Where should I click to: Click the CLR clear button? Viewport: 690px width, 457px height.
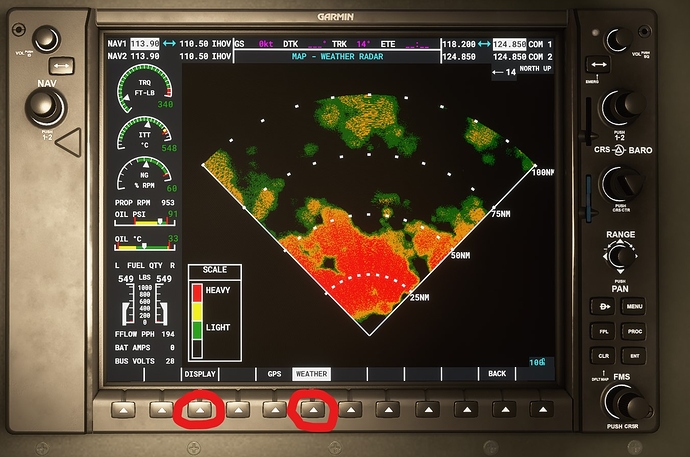pos(604,356)
